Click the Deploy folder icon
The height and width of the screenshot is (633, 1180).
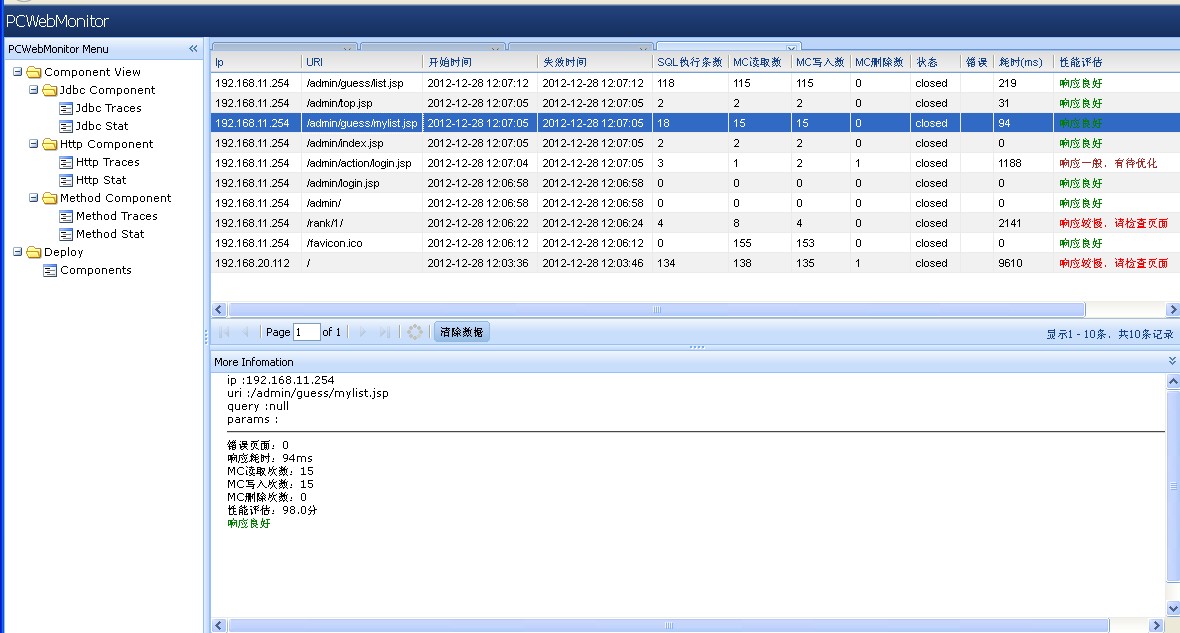coord(34,252)
